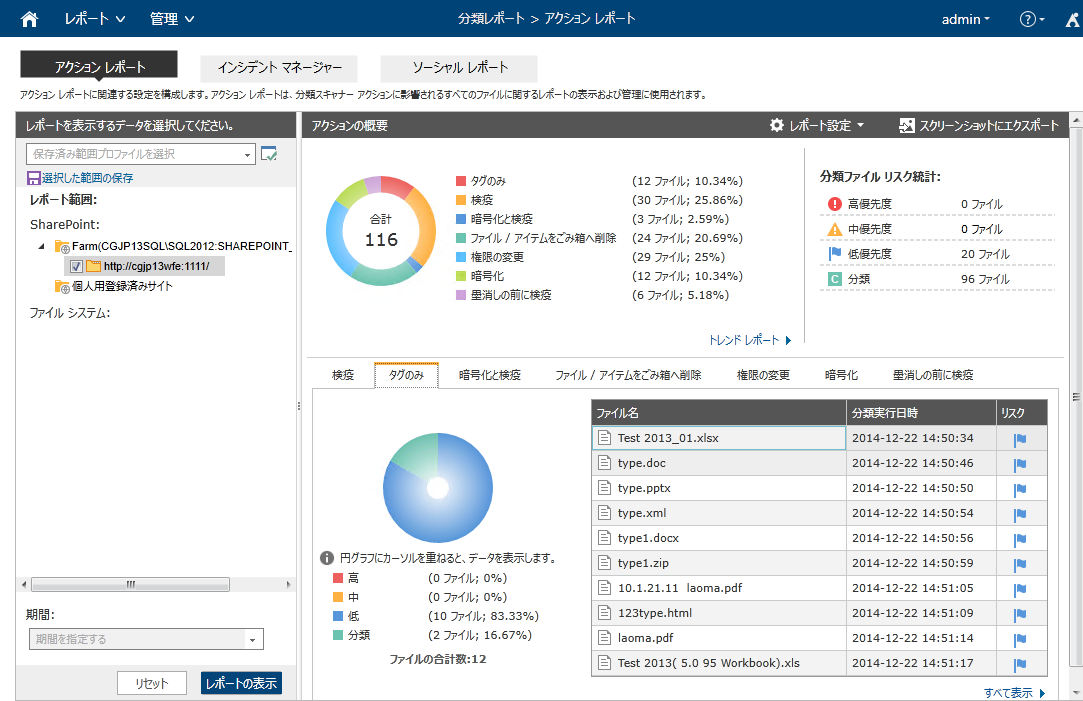Click risk flag icon for type.doc row

point(1020,465)
